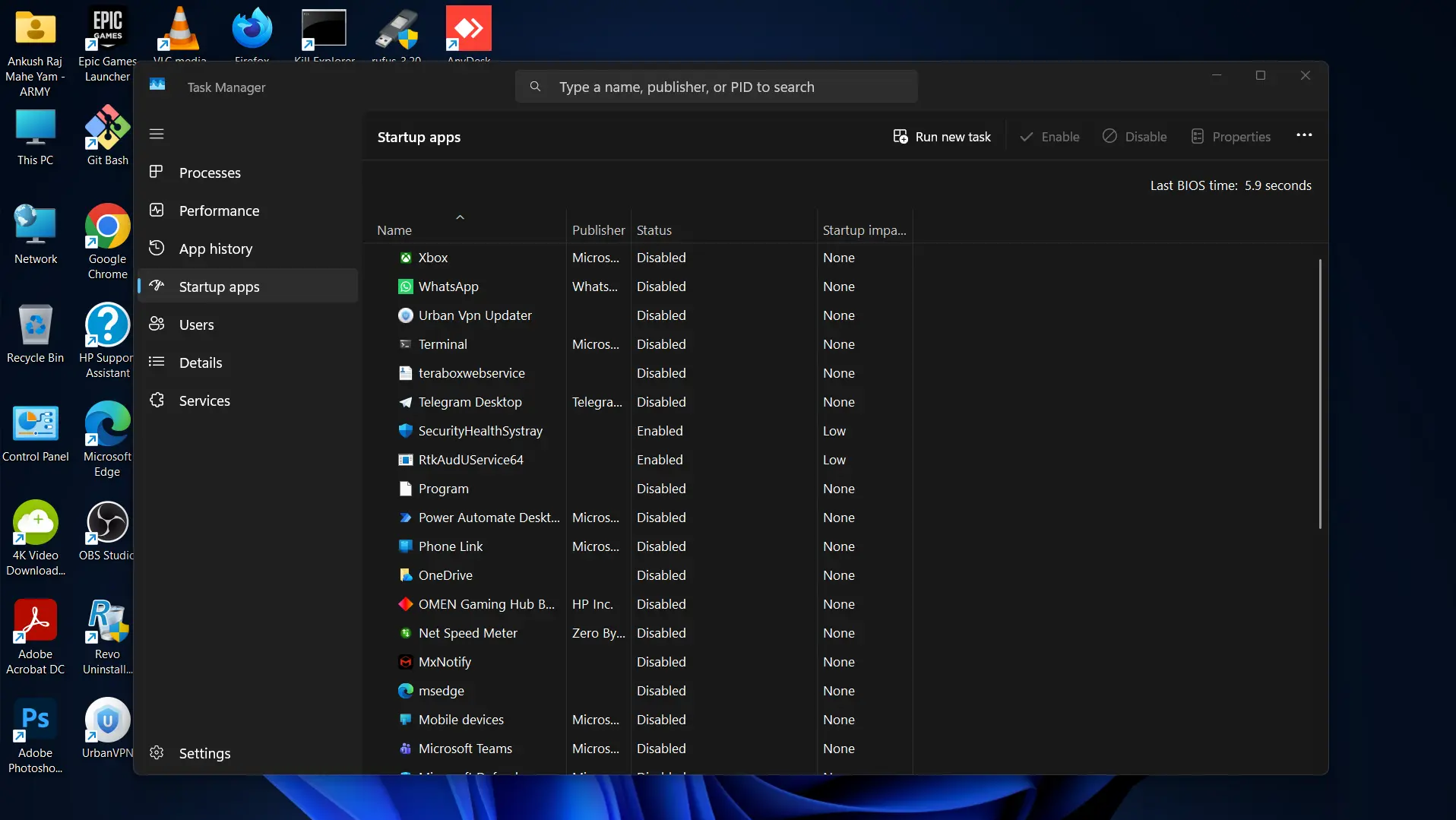Go to the Users page
The height and width of the screenshot is (820, 1456).
[248, 325]
